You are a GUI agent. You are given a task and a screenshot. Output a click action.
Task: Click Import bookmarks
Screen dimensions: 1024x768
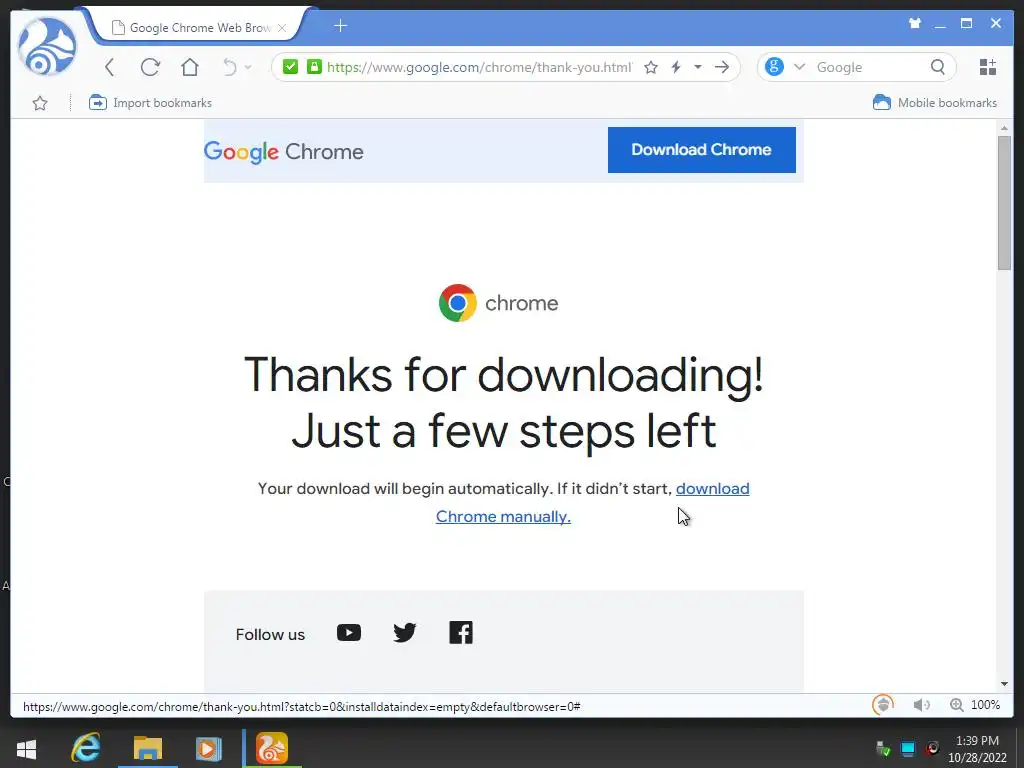click(150, 103)
